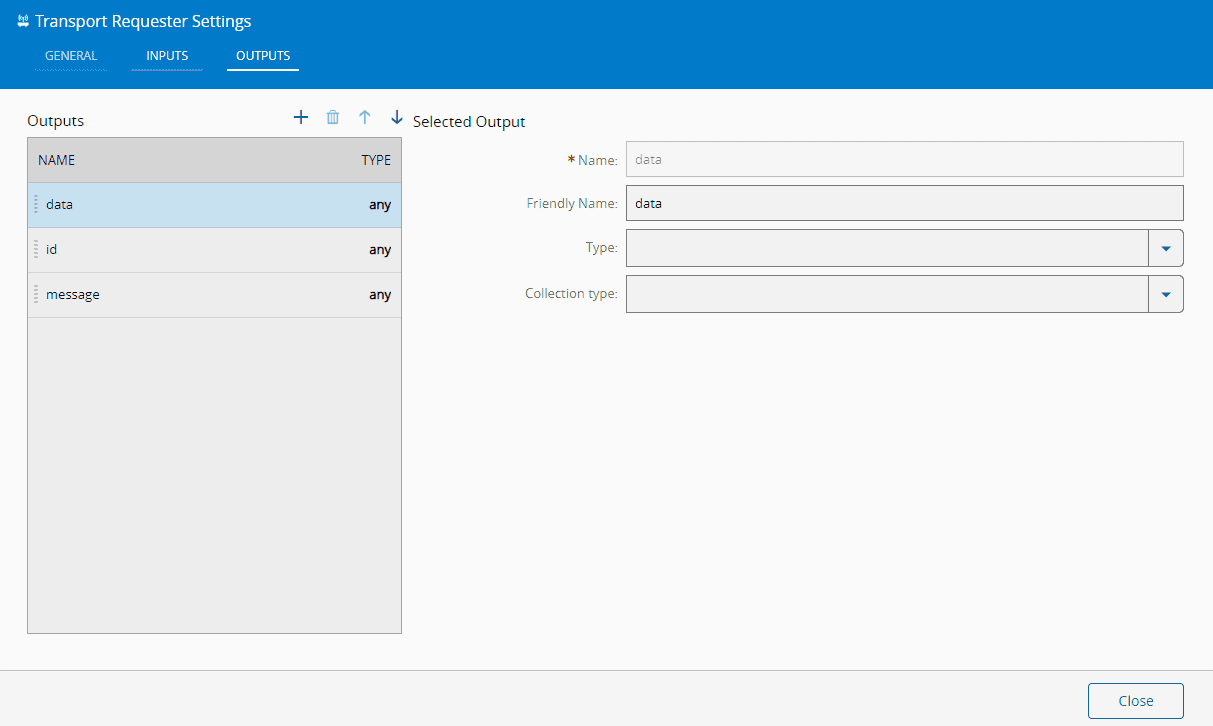Delete the selected output using trash icon
The image size is (1213, 726).
click(333, 118)
